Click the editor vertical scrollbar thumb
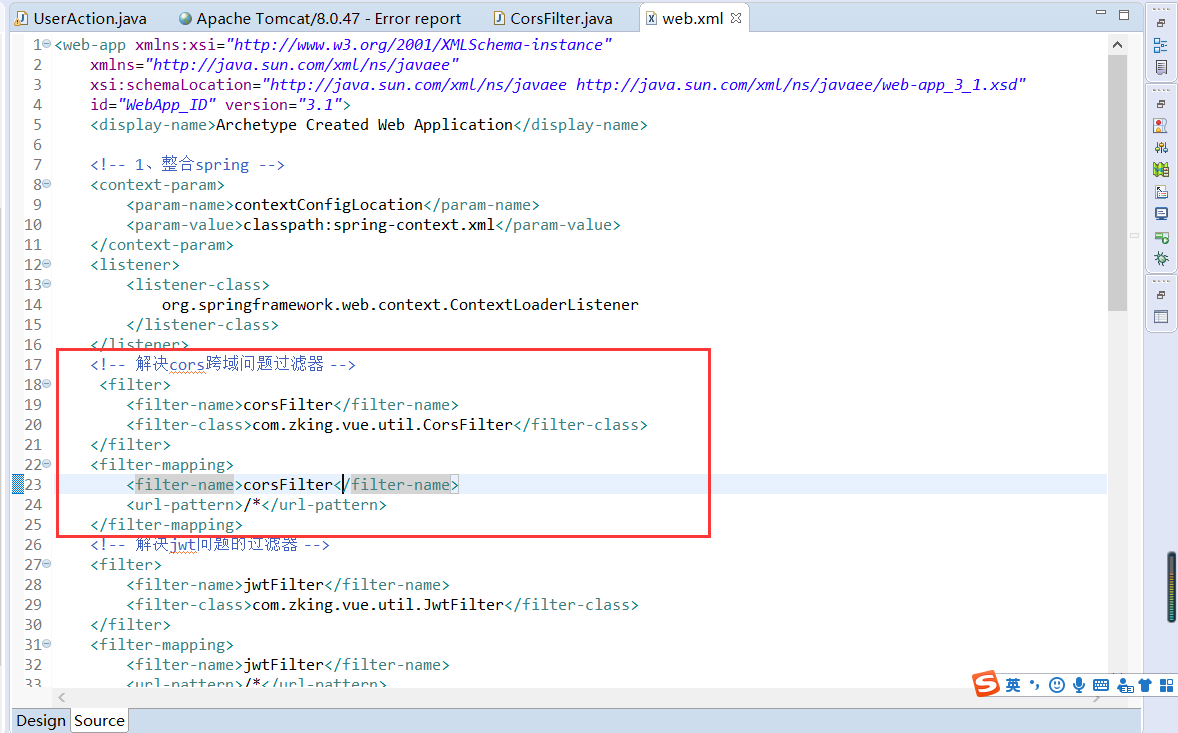Screen dimensions: 1178x733 [x=1117, y=182]
